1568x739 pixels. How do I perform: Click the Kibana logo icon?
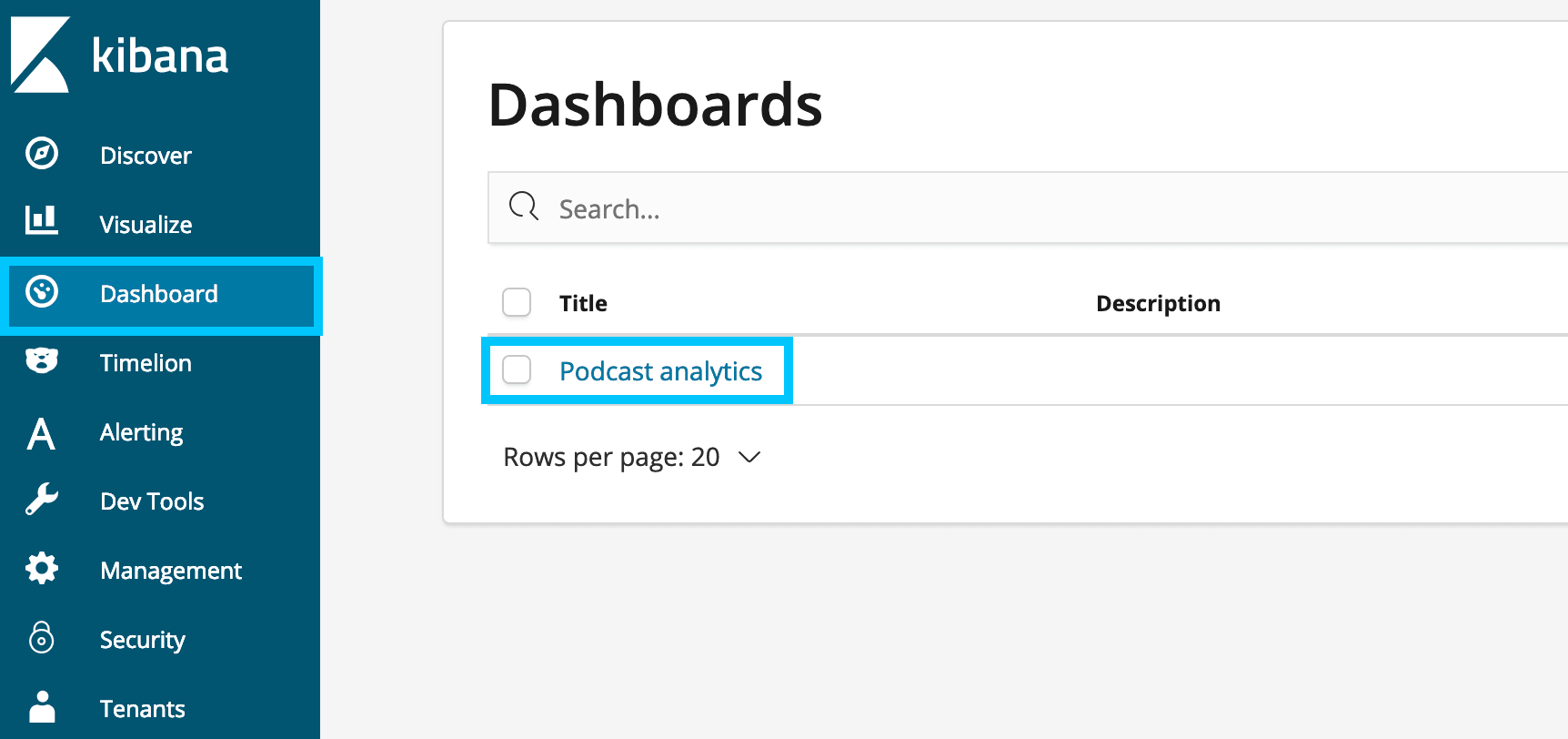tap(40, 55)
